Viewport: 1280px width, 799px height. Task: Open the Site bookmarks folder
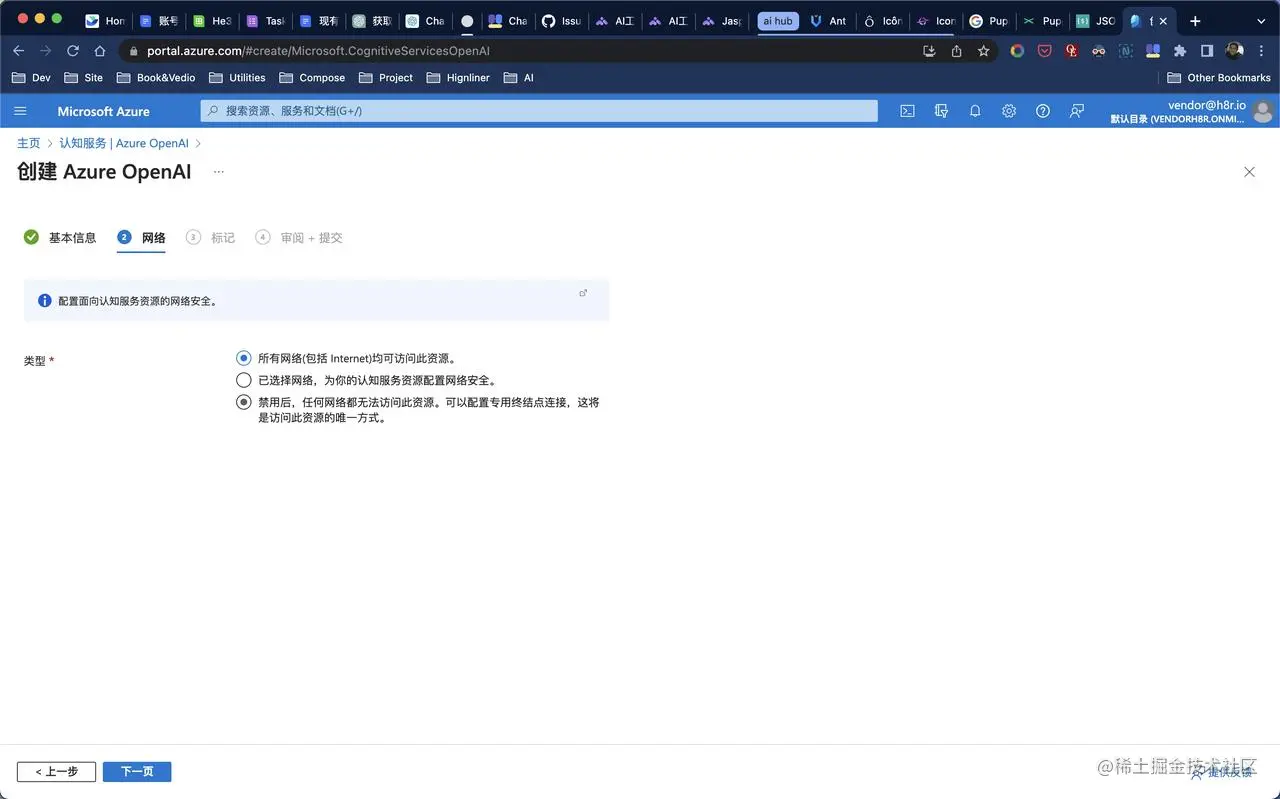pos(83,77)
